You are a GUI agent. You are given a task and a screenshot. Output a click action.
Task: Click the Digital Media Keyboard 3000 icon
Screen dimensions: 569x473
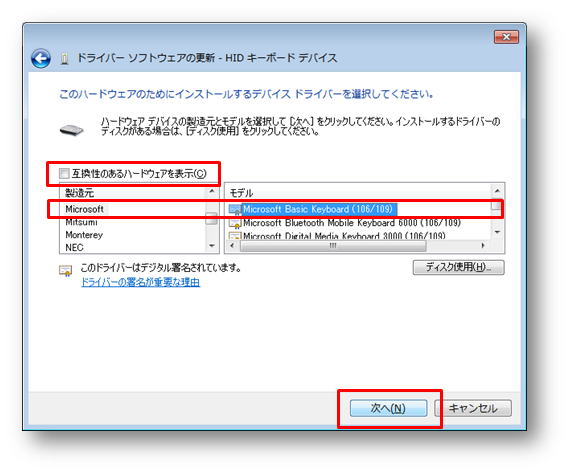[235, 236]
